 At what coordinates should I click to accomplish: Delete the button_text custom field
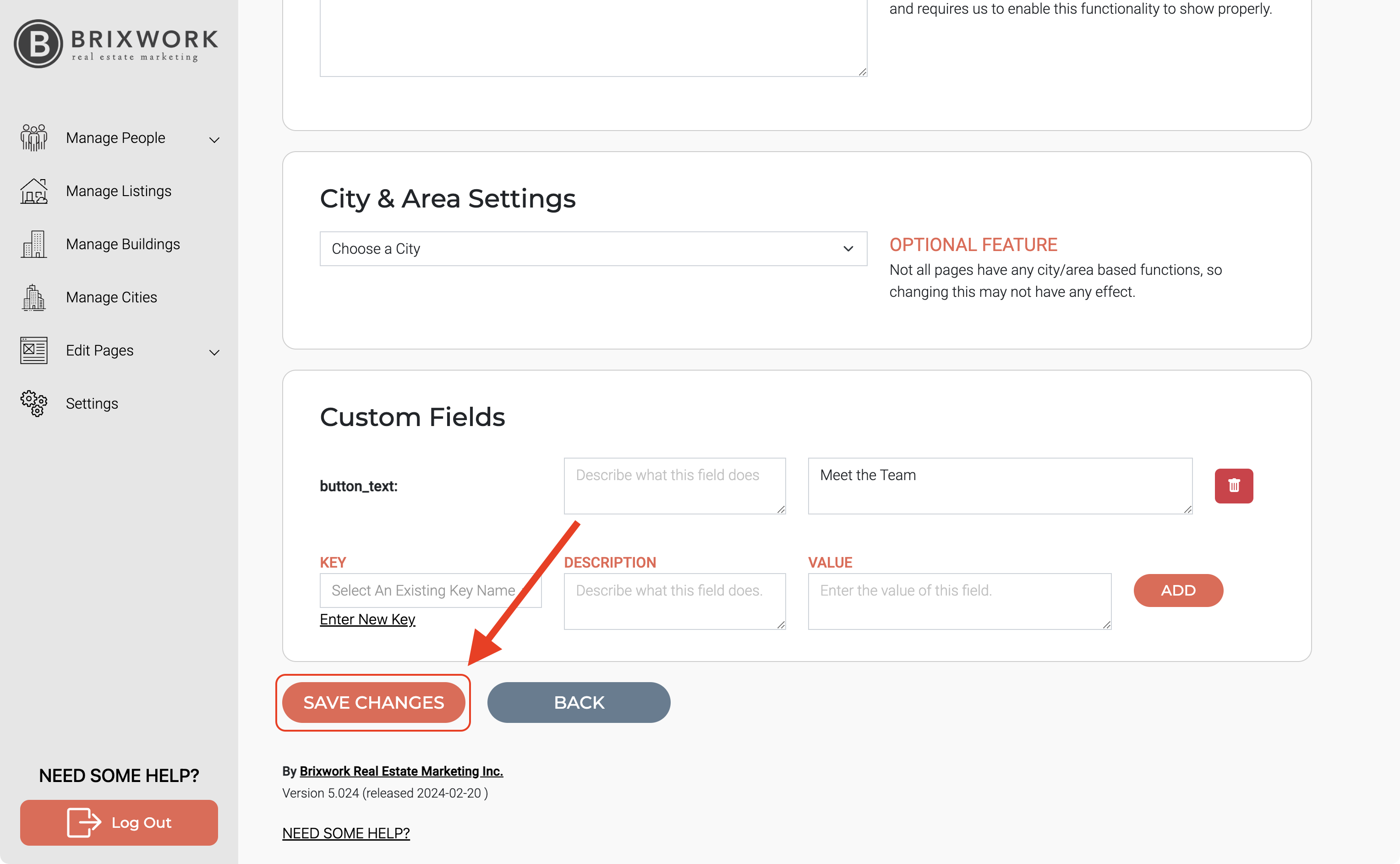[x=1233, y=486]
